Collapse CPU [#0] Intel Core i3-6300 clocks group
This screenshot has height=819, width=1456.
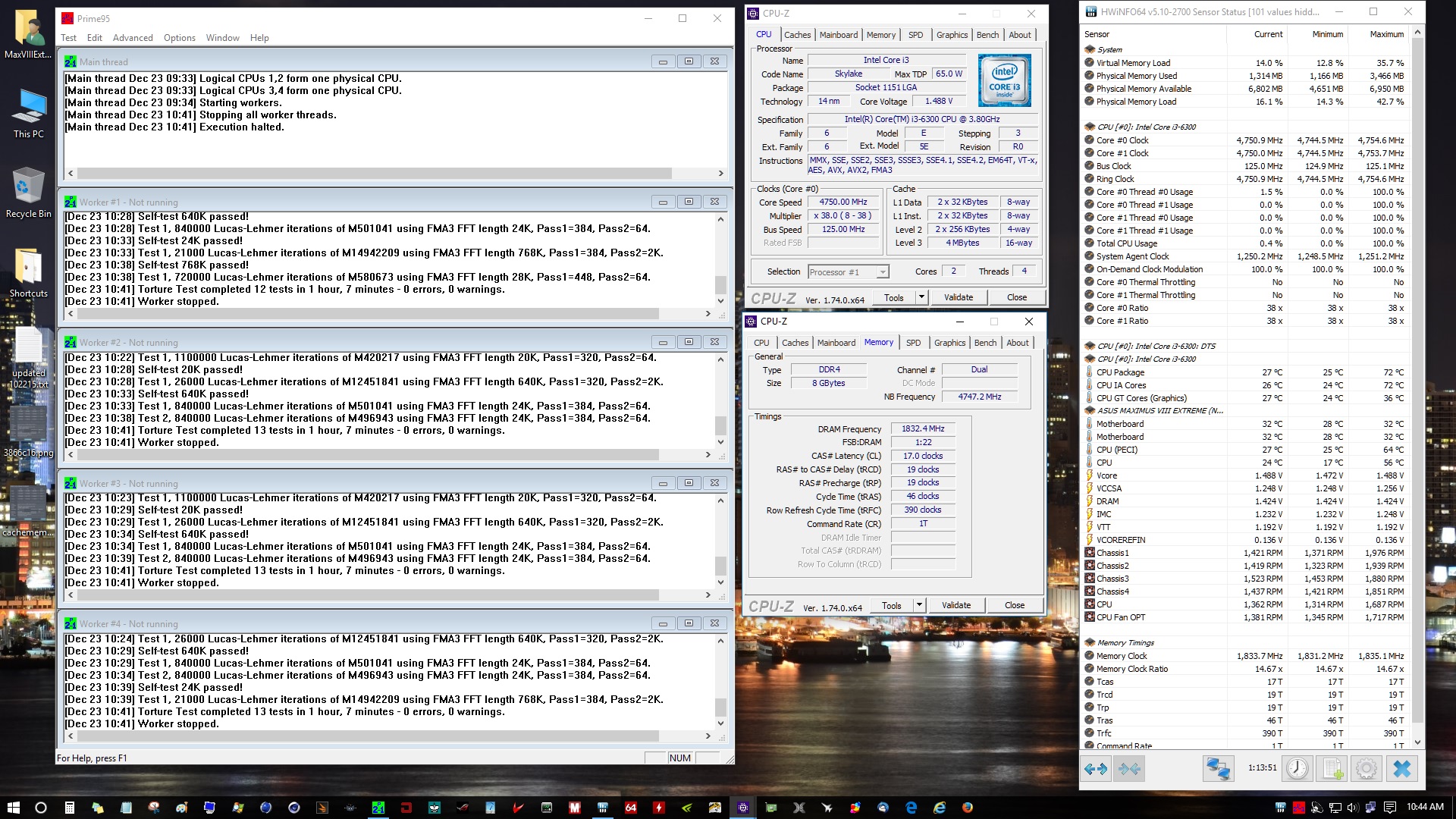coord(1090,127)
